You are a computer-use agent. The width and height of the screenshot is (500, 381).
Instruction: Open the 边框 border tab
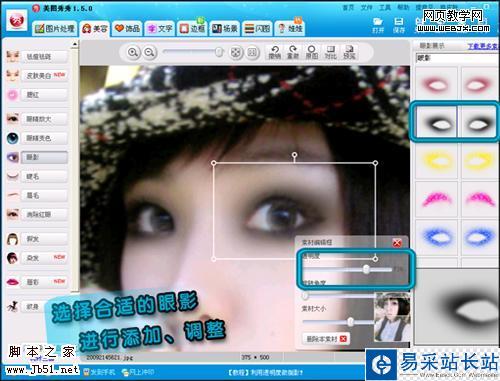point(192,29)
